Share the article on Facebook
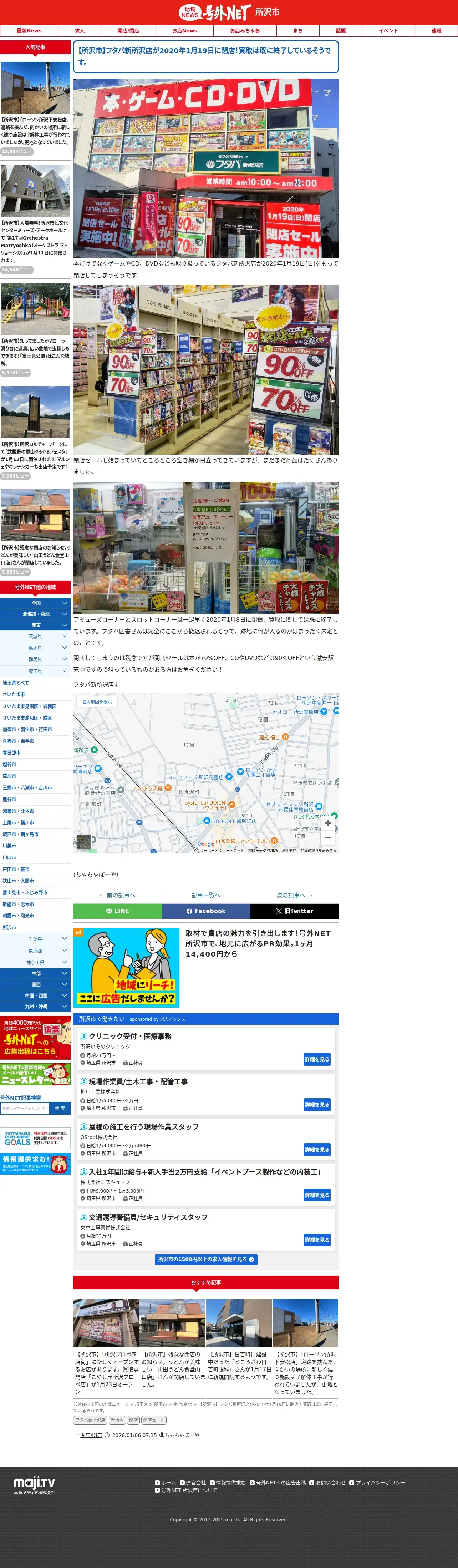458x1568 pixels. coord(205,911)
